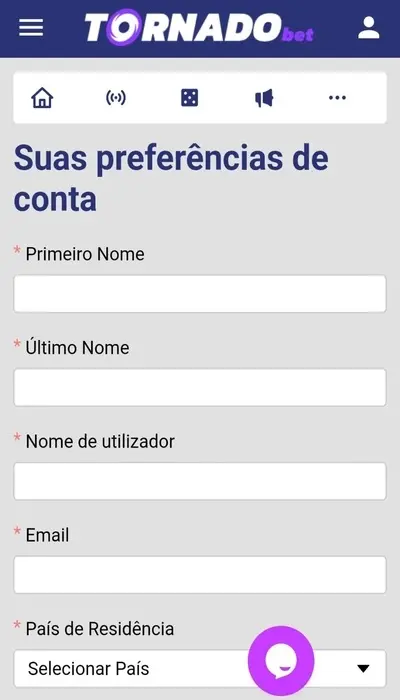400x700 pixels.
Task: Click the Email input box
Action: tap(200, 575)
